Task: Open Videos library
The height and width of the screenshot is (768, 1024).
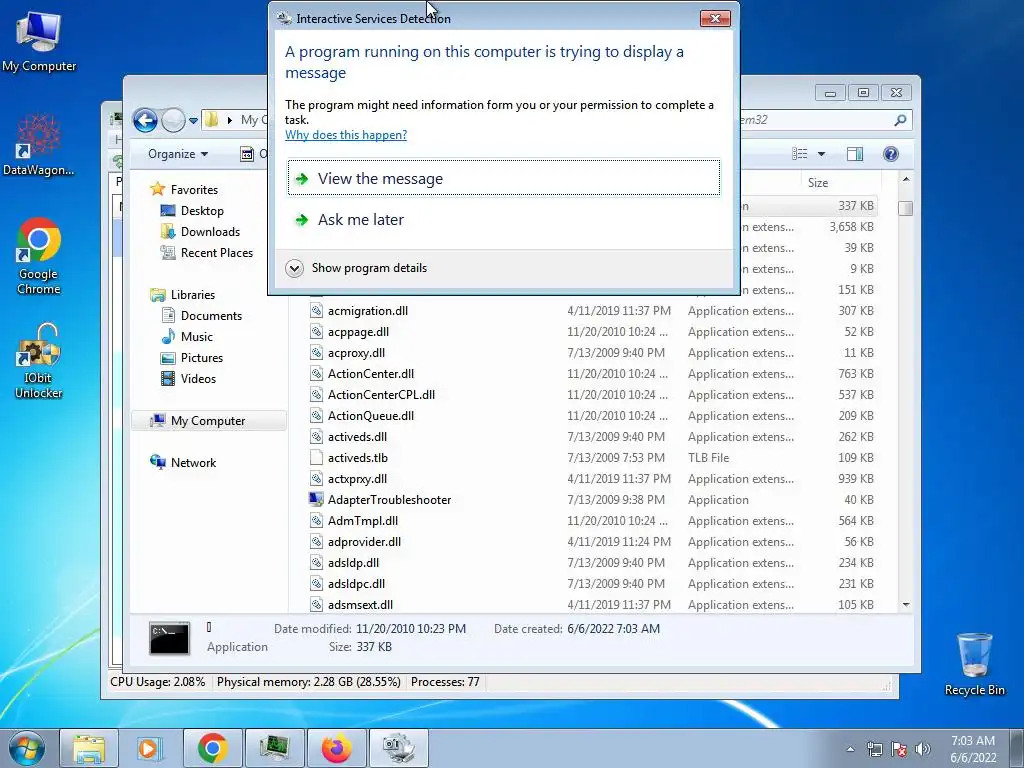Action: [189, 379]
